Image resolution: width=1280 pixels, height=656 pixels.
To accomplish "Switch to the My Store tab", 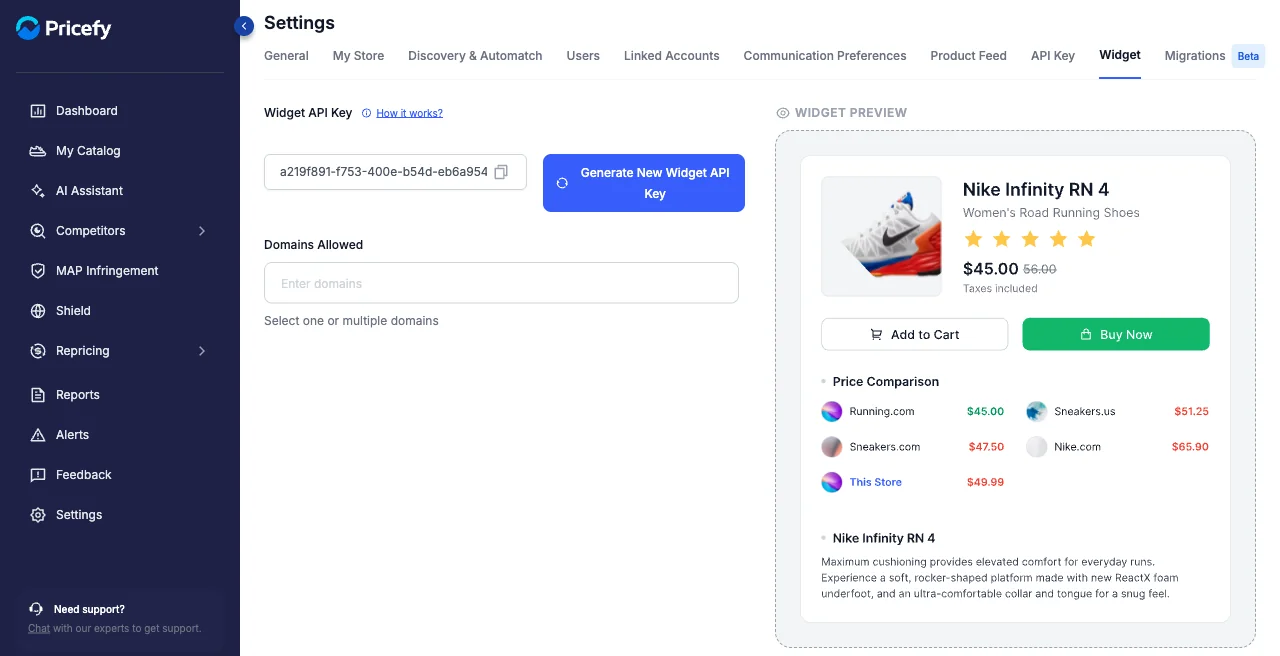I will (358, 56).
